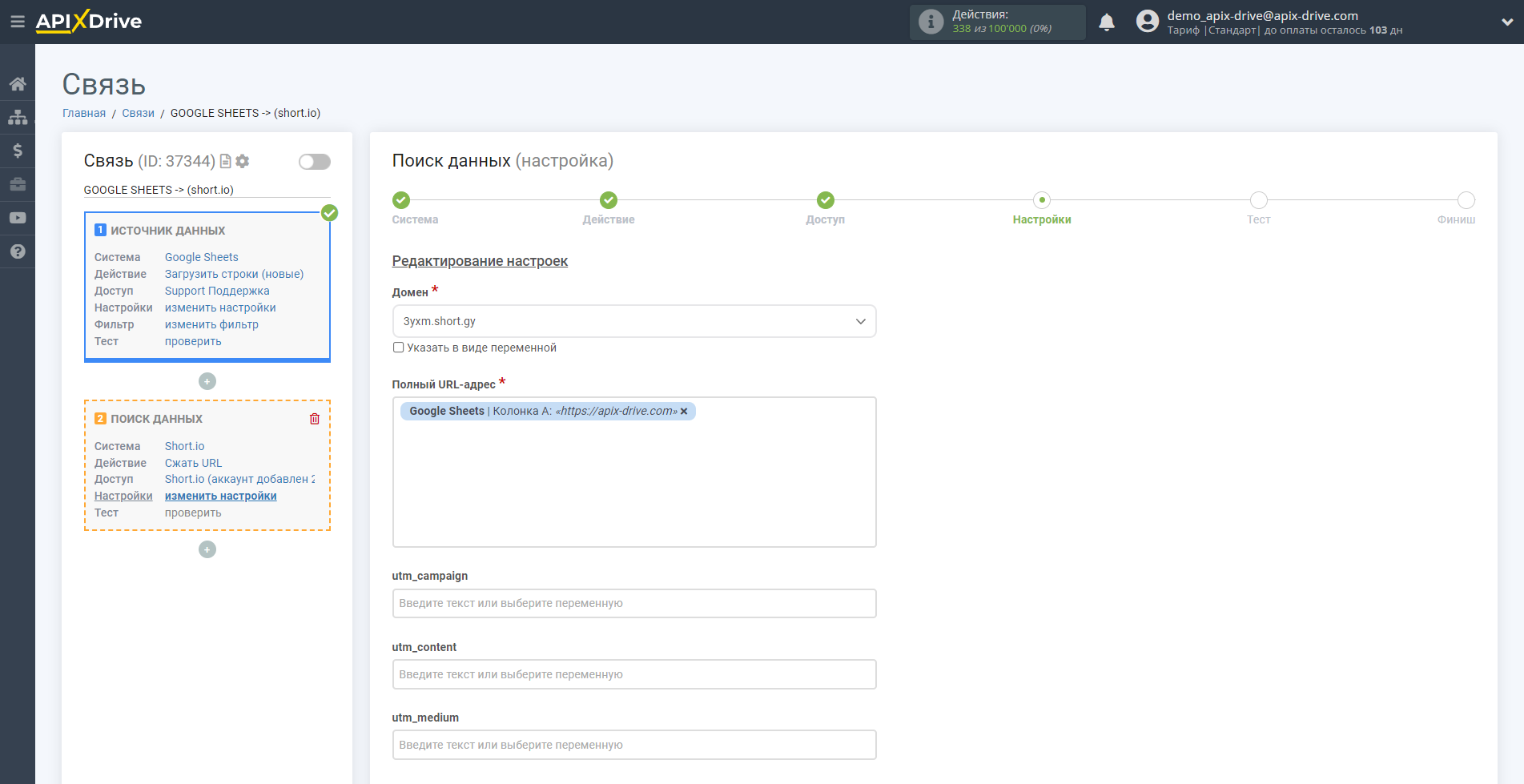The height and width of the screenshot is (784, 1524).
Task: Click the utm_medium input field
Action: (x=634, y=745)
